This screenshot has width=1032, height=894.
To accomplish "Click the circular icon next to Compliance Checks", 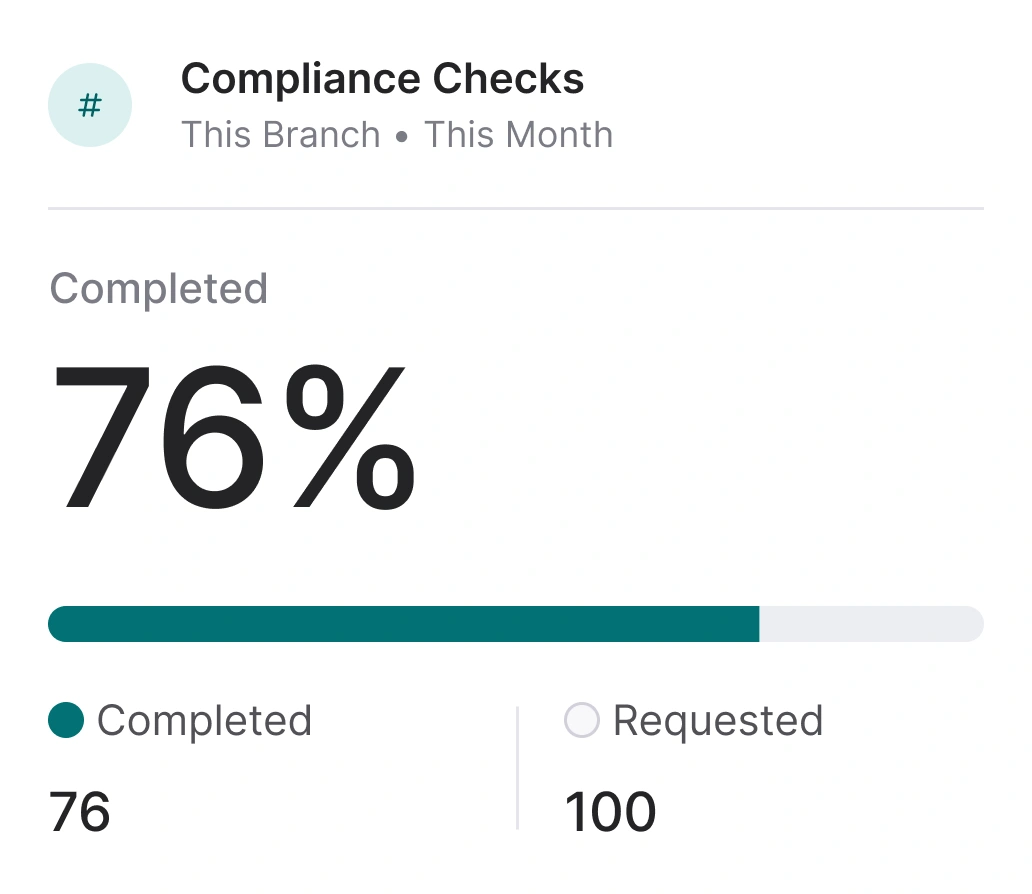I will click(x=90, y=105).
